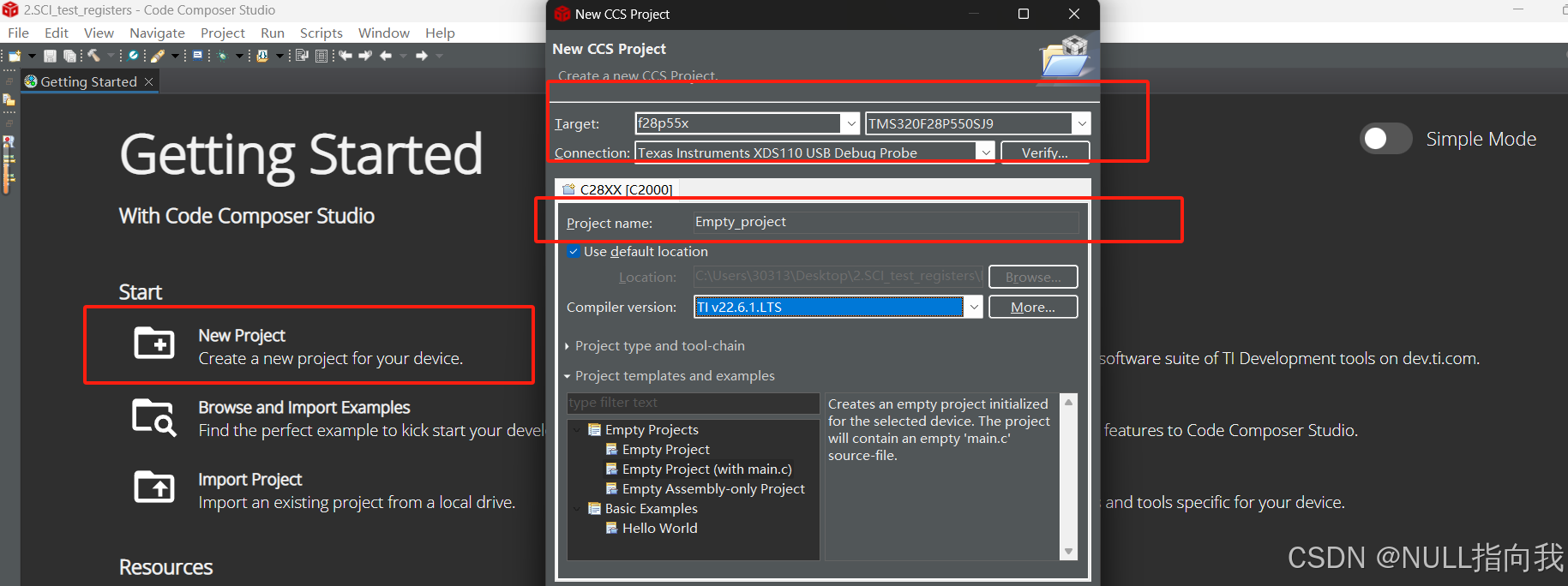Open the dropdown beside the New icon
This screenshot has width=1568, height=586.
pos(32,56)
